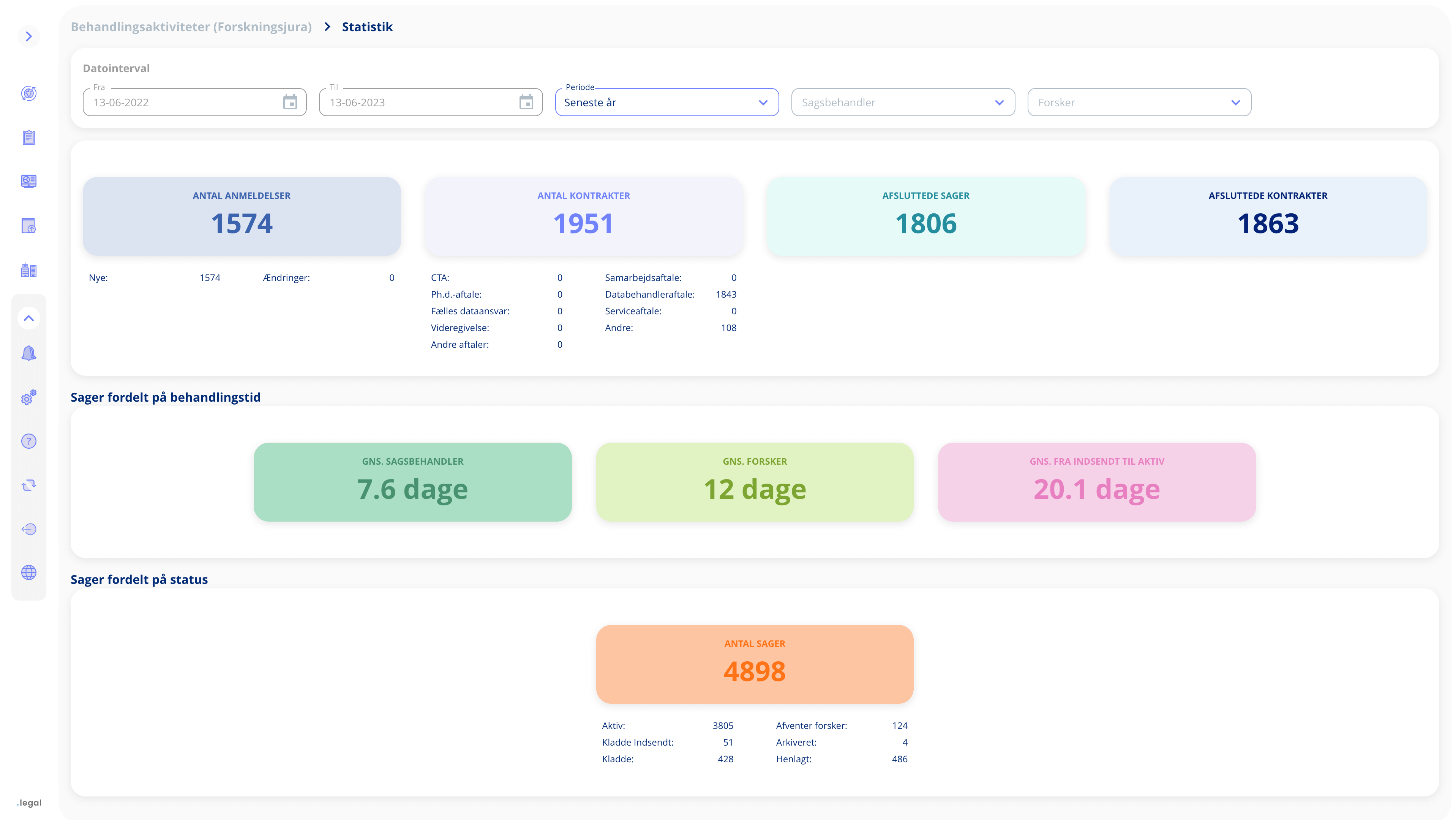The width and height of the screenshot is (1456, 820).
Task: Click the Videregivelse label
Action: [x=460, y=328]
